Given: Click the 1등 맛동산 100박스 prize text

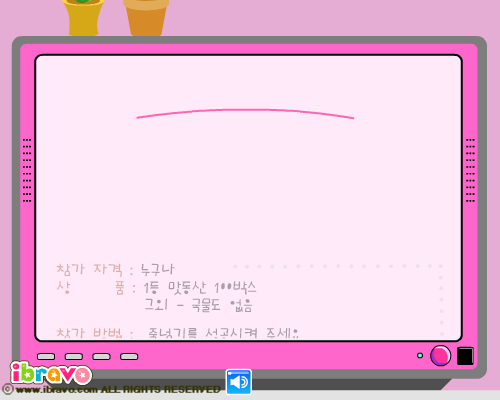Looking at the screenshot, I should (200, 288).
